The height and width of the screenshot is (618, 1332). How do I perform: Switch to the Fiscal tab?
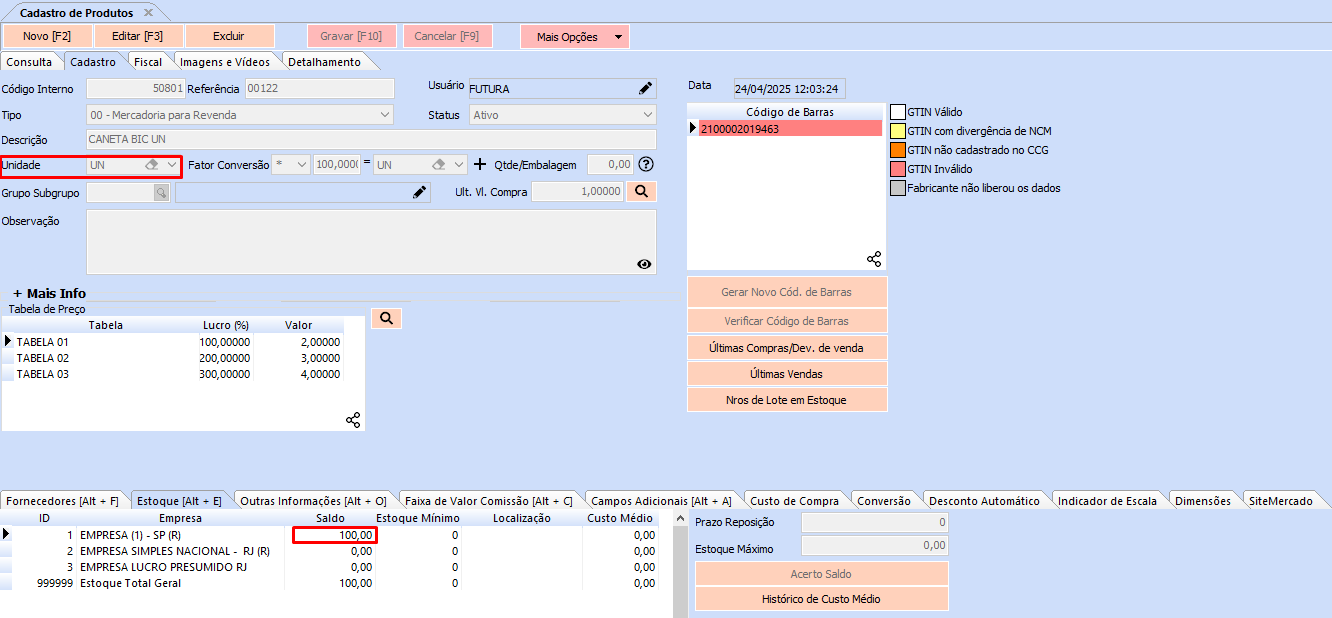[148, 62]
